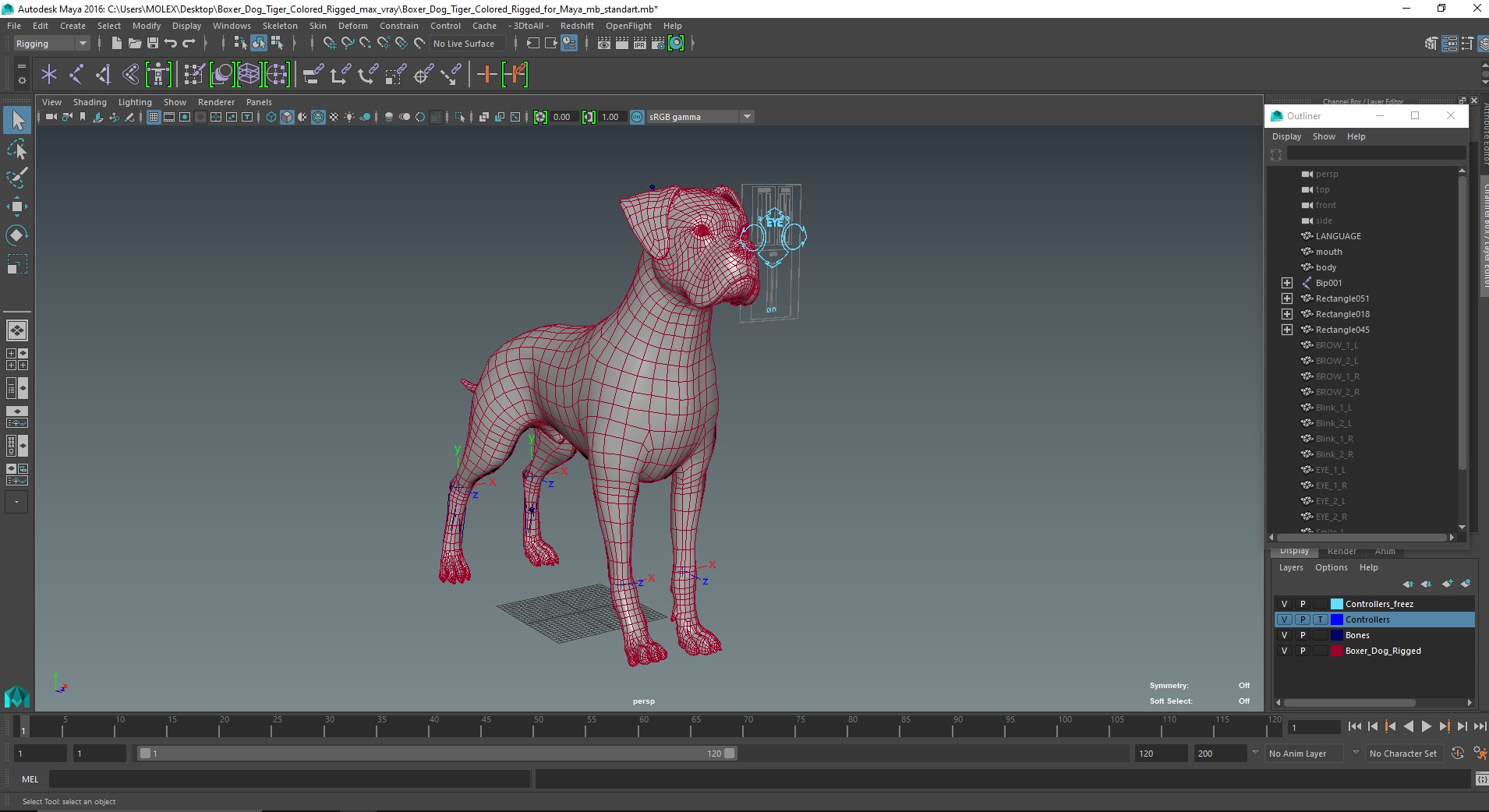The width and height of the screenshot is (1489, 812).
Task: Click the Create Locator shelf icon
Action: point(49,75)
